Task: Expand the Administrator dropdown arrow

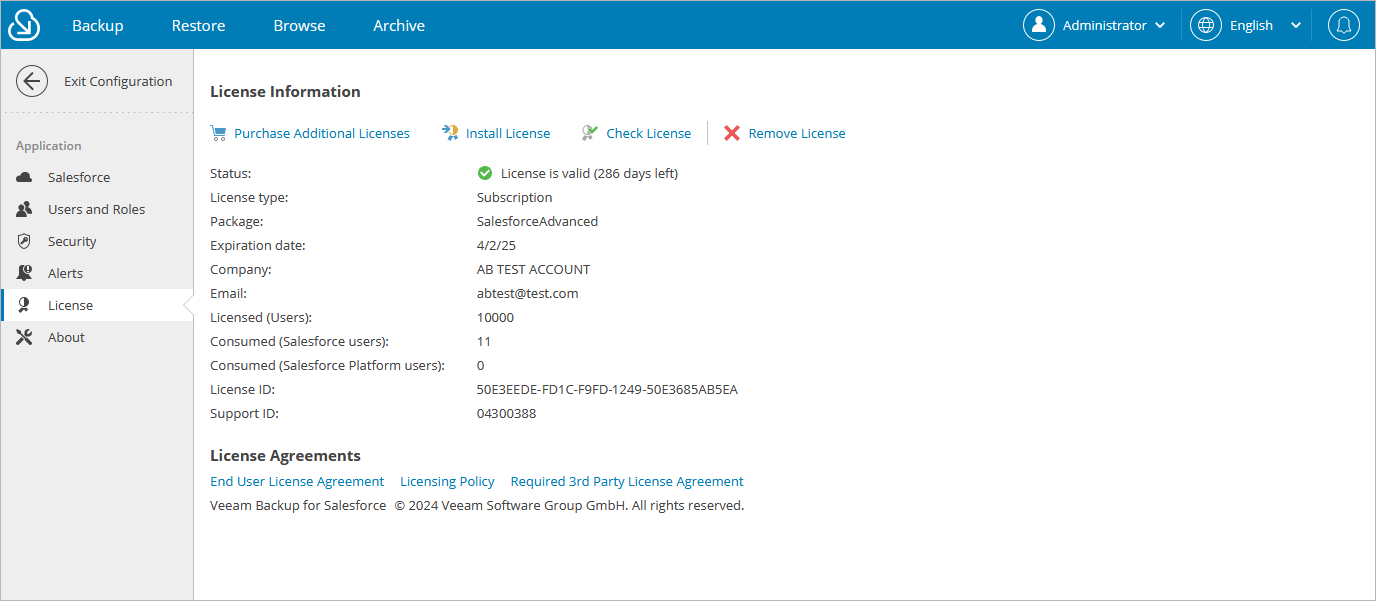Action: coord(1160,26)
